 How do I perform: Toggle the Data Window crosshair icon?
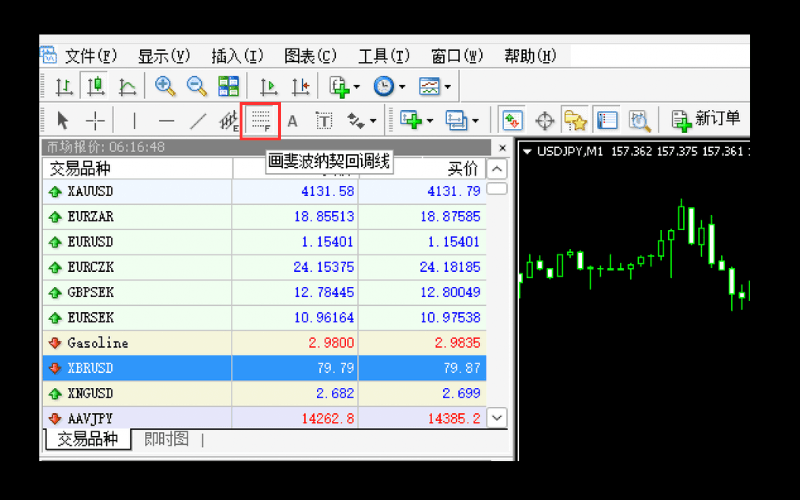coord(544,121)
